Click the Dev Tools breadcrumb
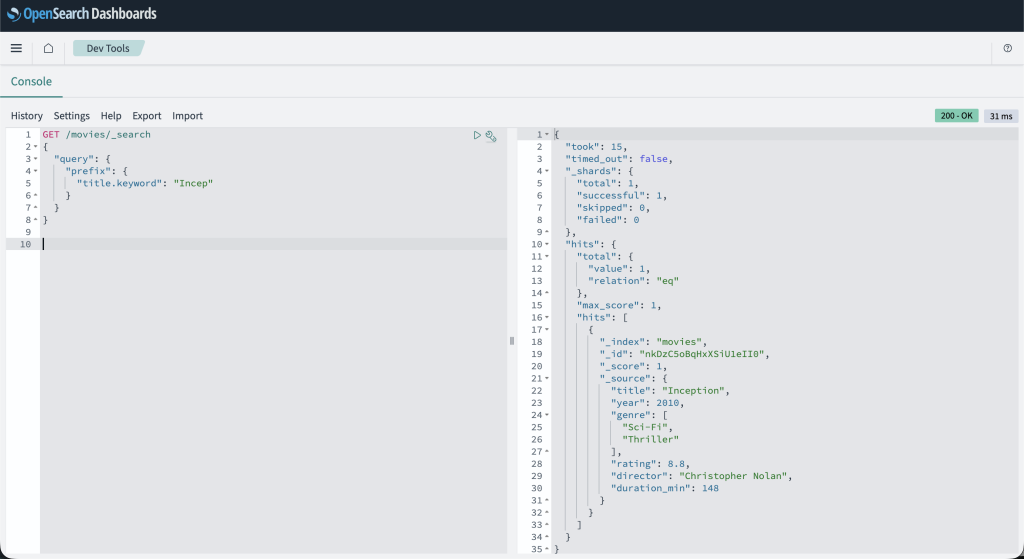This screenshot has width=1024, height=559. 107,48
